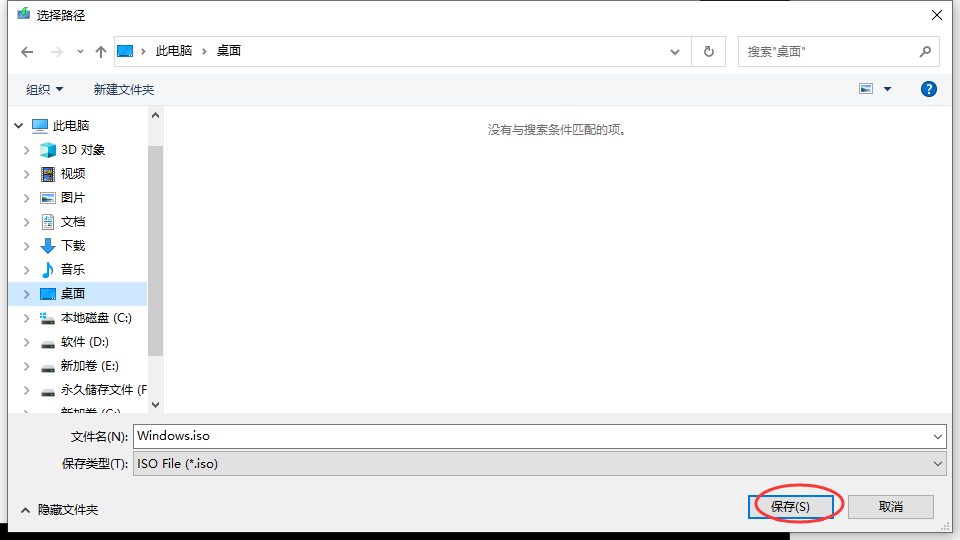Open the 下载 folder in sidebar

[72, 246]
